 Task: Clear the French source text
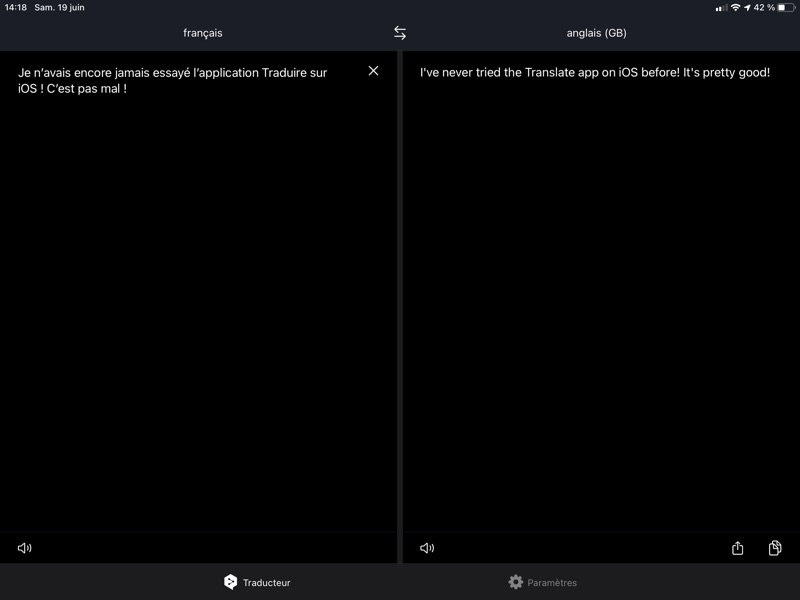(x=373, y=71)
